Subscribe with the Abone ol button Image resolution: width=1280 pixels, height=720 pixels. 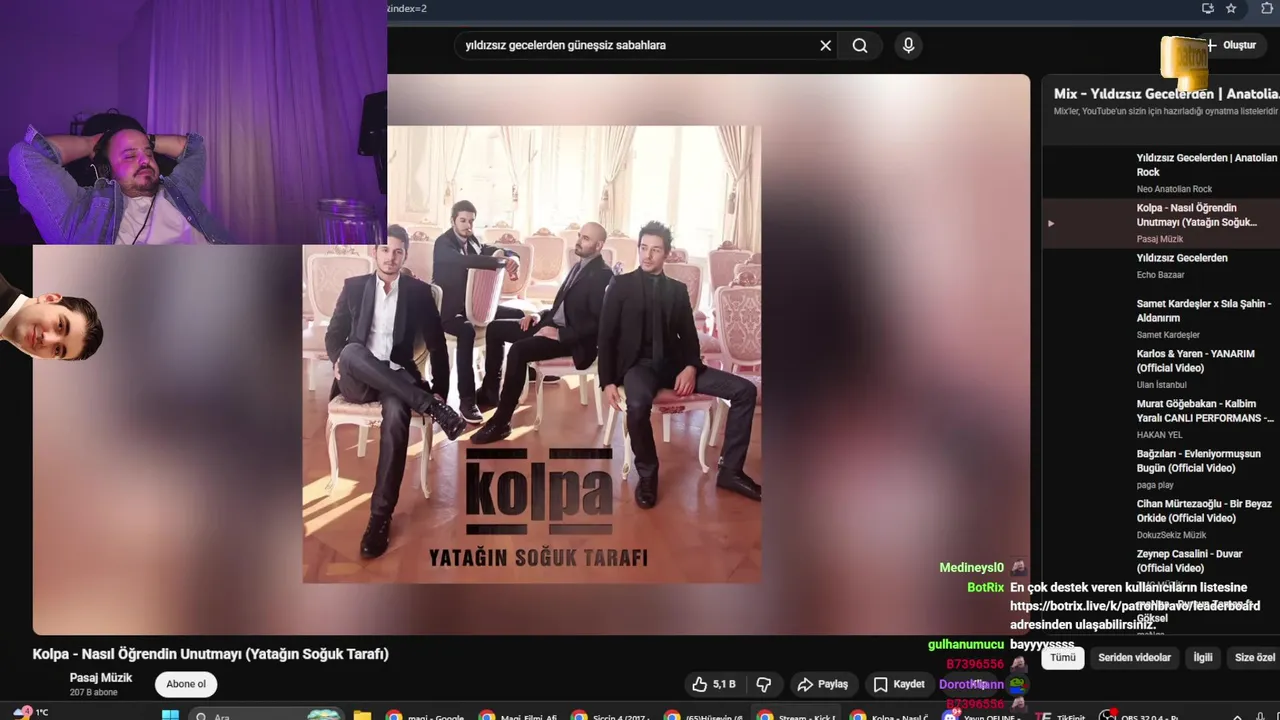(186, 684)
